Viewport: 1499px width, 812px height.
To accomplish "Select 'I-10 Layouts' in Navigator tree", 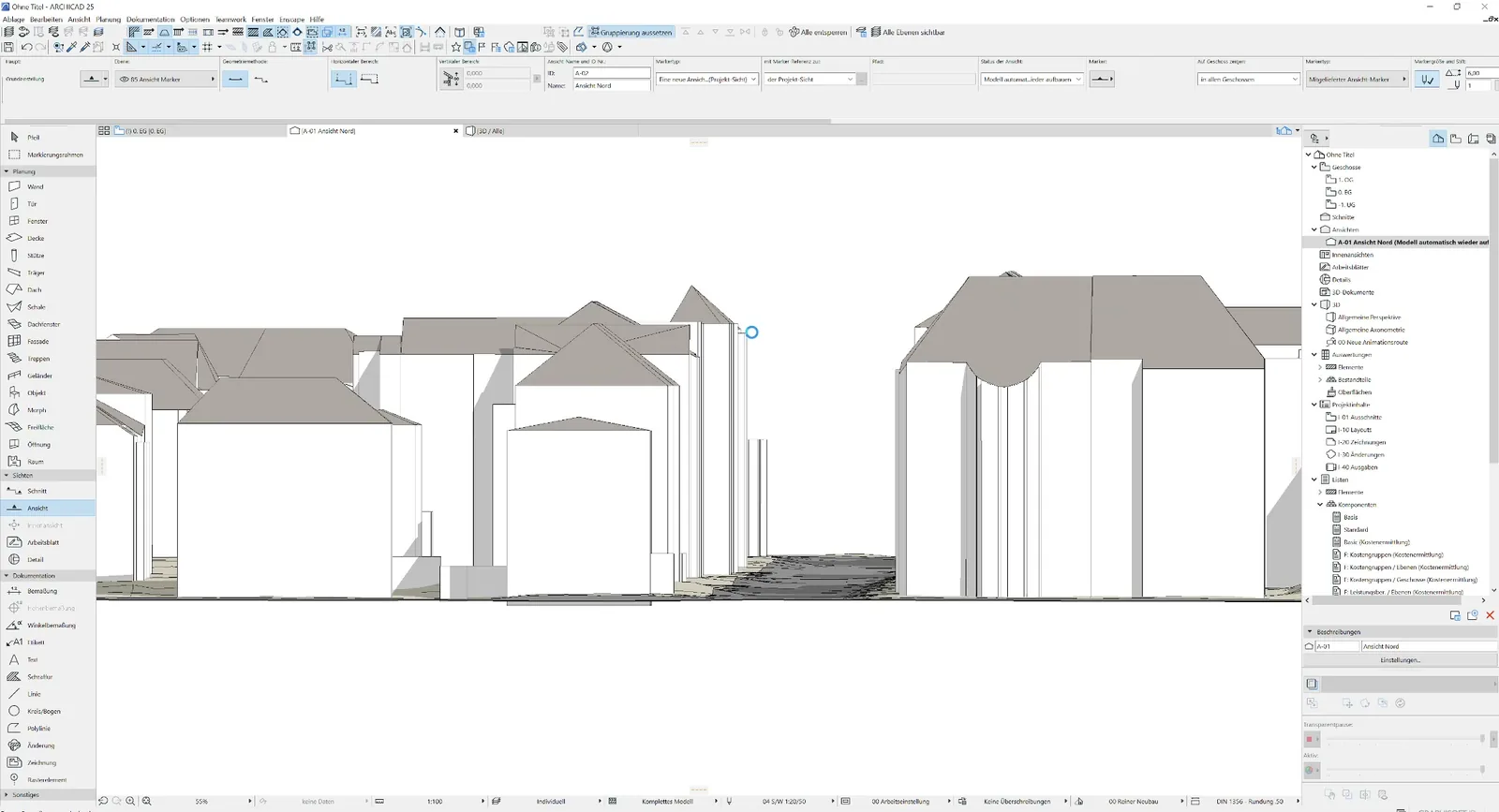I will pyautogui.click(x=1354, y=429).
